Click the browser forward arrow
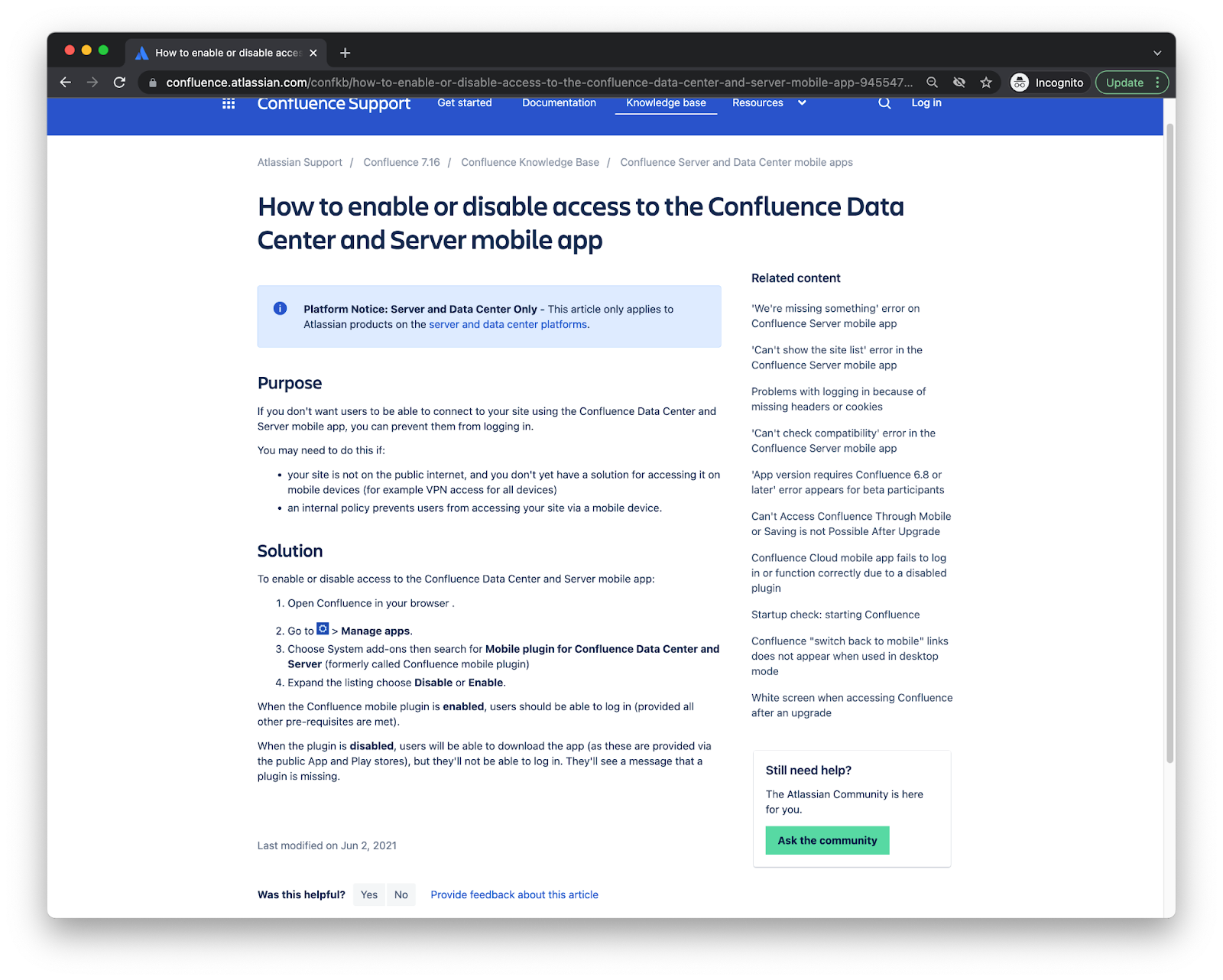 click(92, 83)
